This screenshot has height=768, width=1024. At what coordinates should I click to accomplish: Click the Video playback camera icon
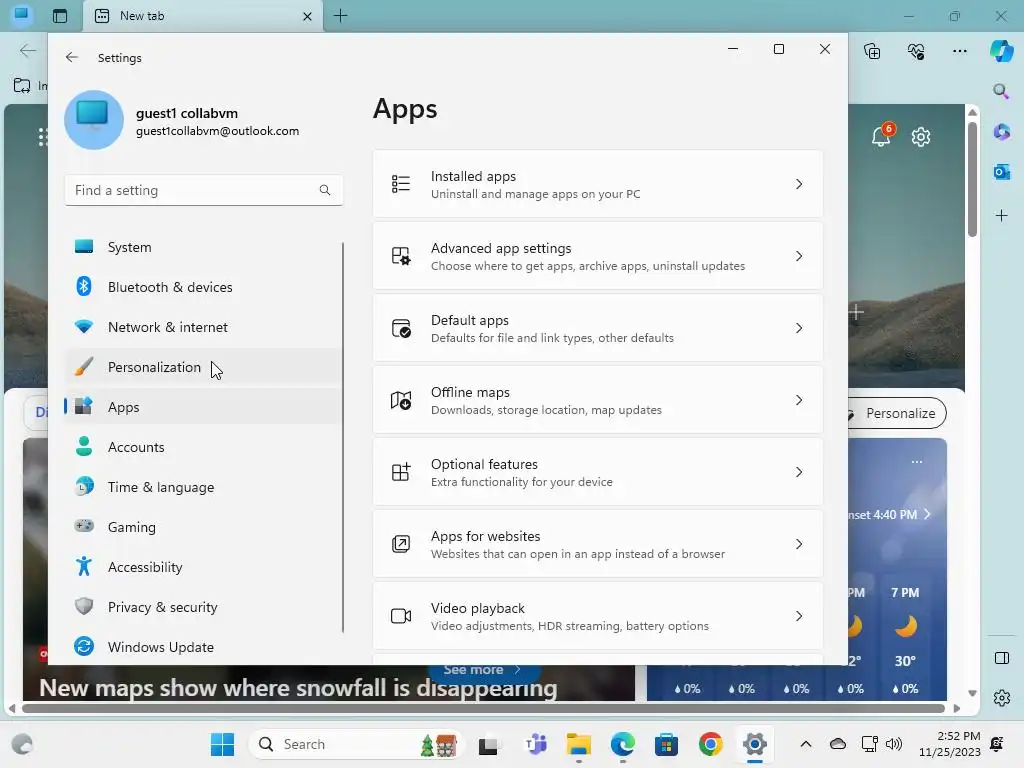coord(401,616)
